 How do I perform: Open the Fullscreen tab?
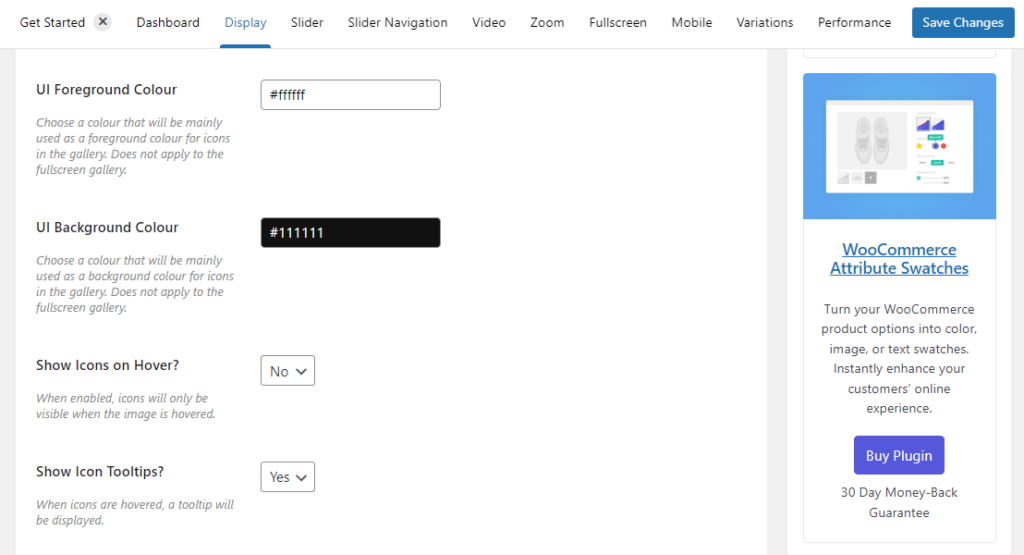[x=618, y=22]
